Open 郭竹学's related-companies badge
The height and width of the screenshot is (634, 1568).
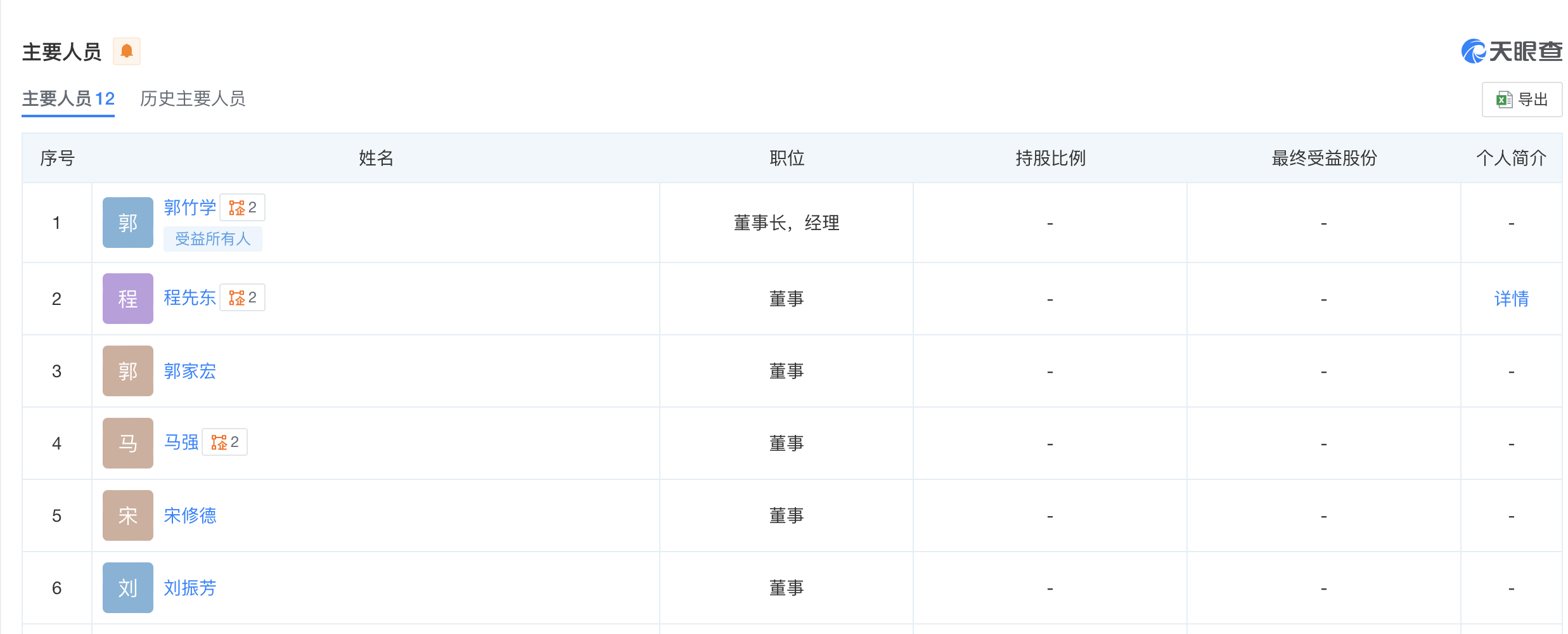coord(243,208)
